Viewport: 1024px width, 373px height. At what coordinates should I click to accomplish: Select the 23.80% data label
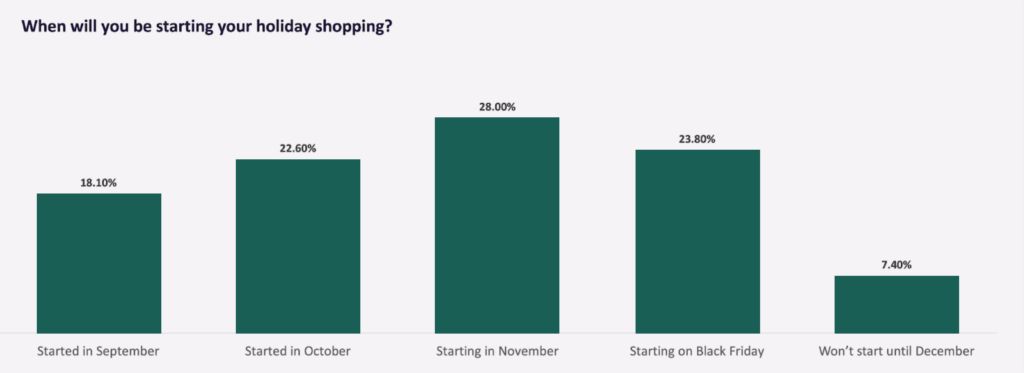point(697,139)
